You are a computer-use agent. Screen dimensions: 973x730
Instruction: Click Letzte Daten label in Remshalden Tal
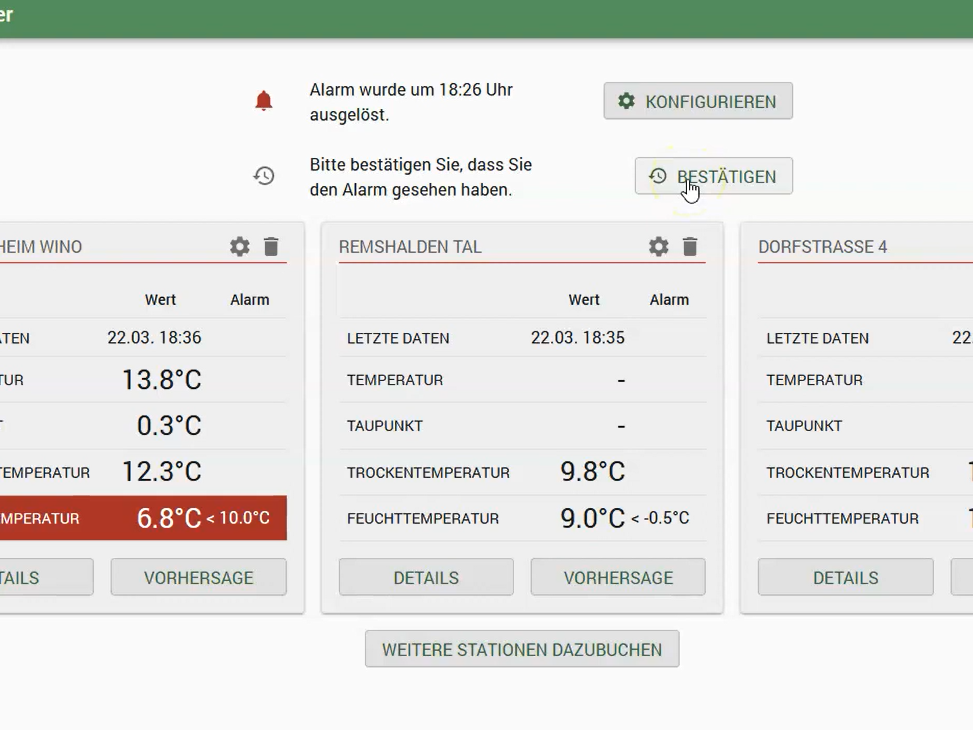pyautogui.click(x=398, y=338)
